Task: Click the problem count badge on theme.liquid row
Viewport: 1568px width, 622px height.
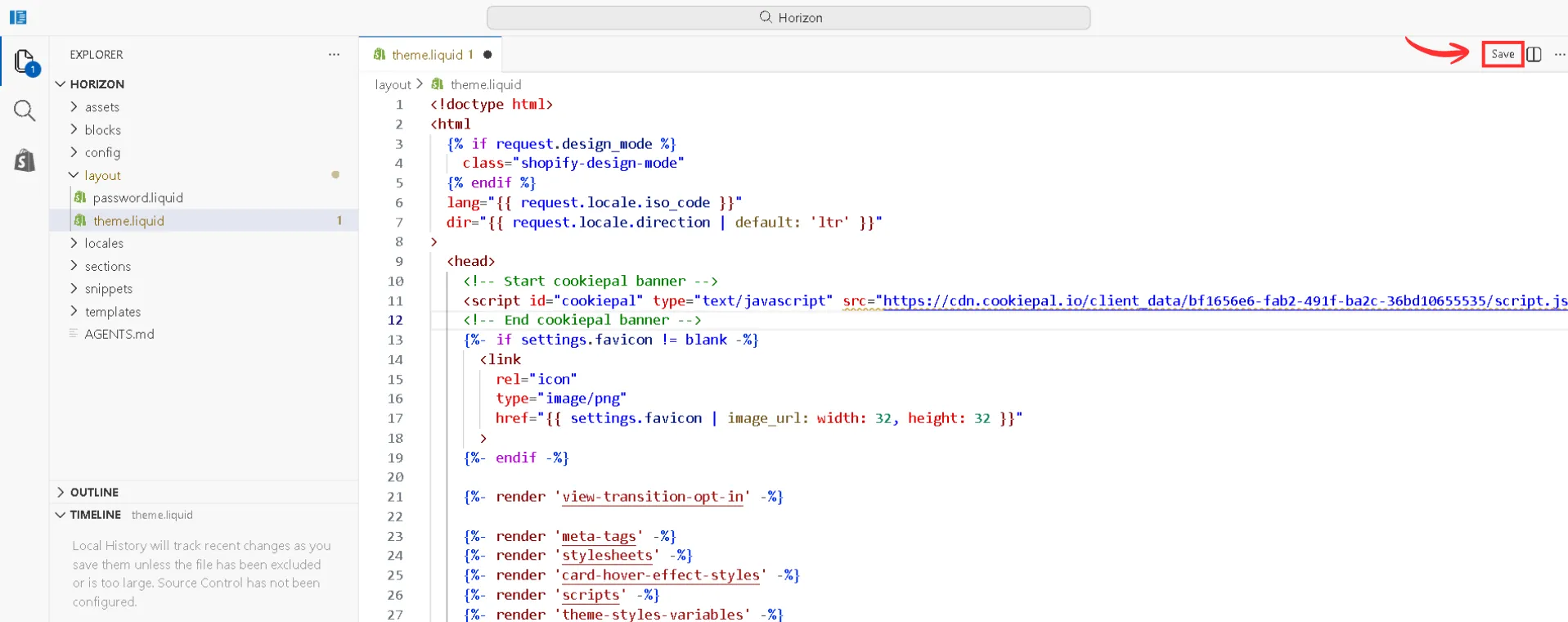Action: [x=339, y=220]
